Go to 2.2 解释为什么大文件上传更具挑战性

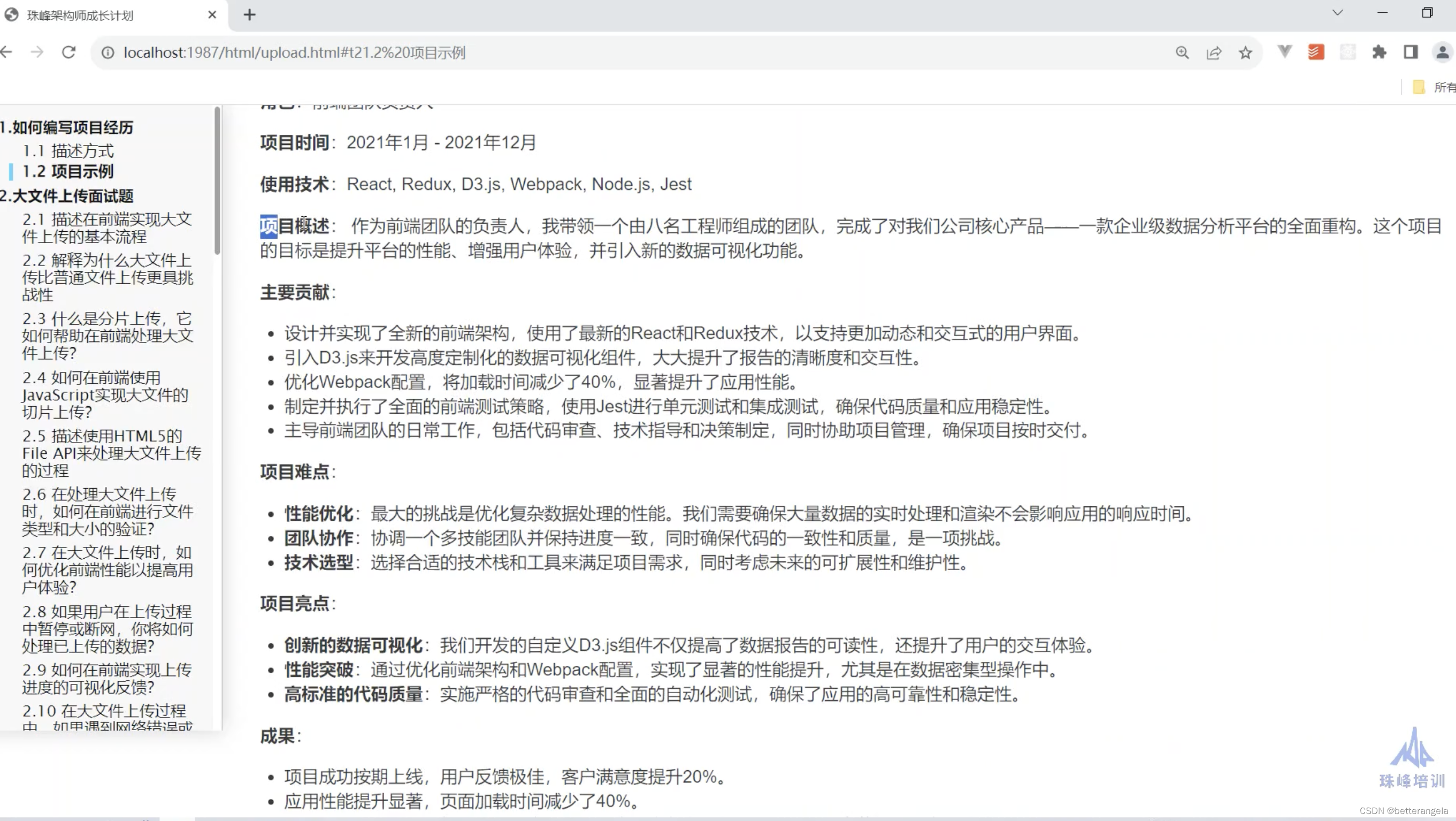pos(108,277)
